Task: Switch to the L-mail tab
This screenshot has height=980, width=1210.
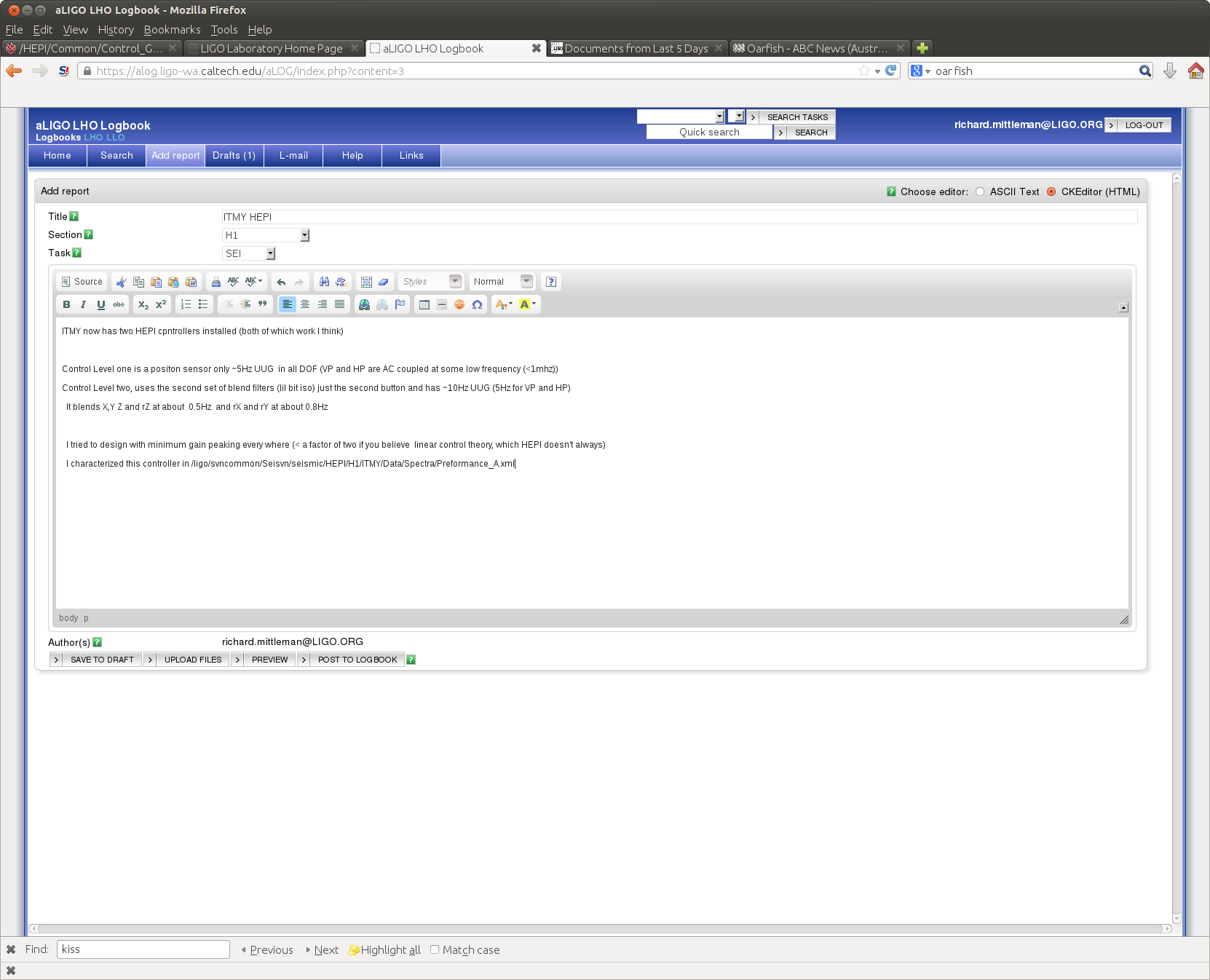Action: (x=293, y=156)
